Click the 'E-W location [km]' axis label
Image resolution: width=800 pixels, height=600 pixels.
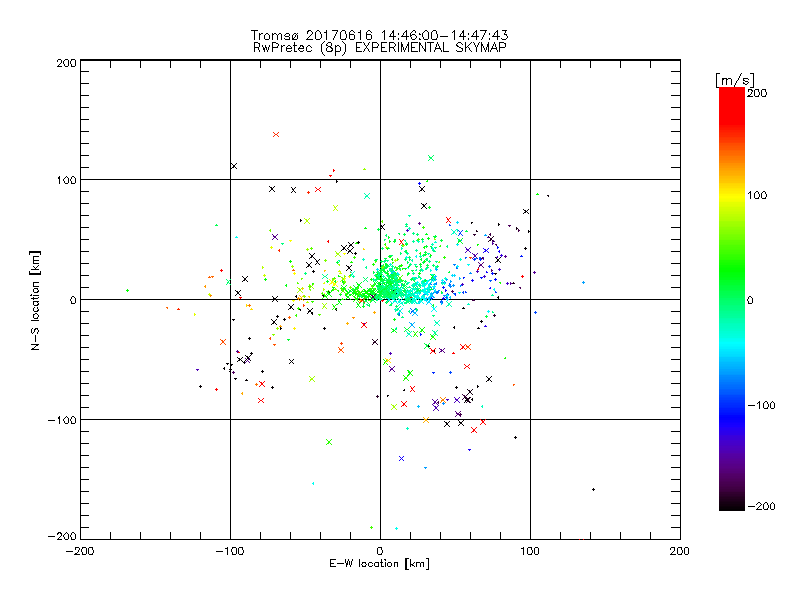(x=379, y=563)
